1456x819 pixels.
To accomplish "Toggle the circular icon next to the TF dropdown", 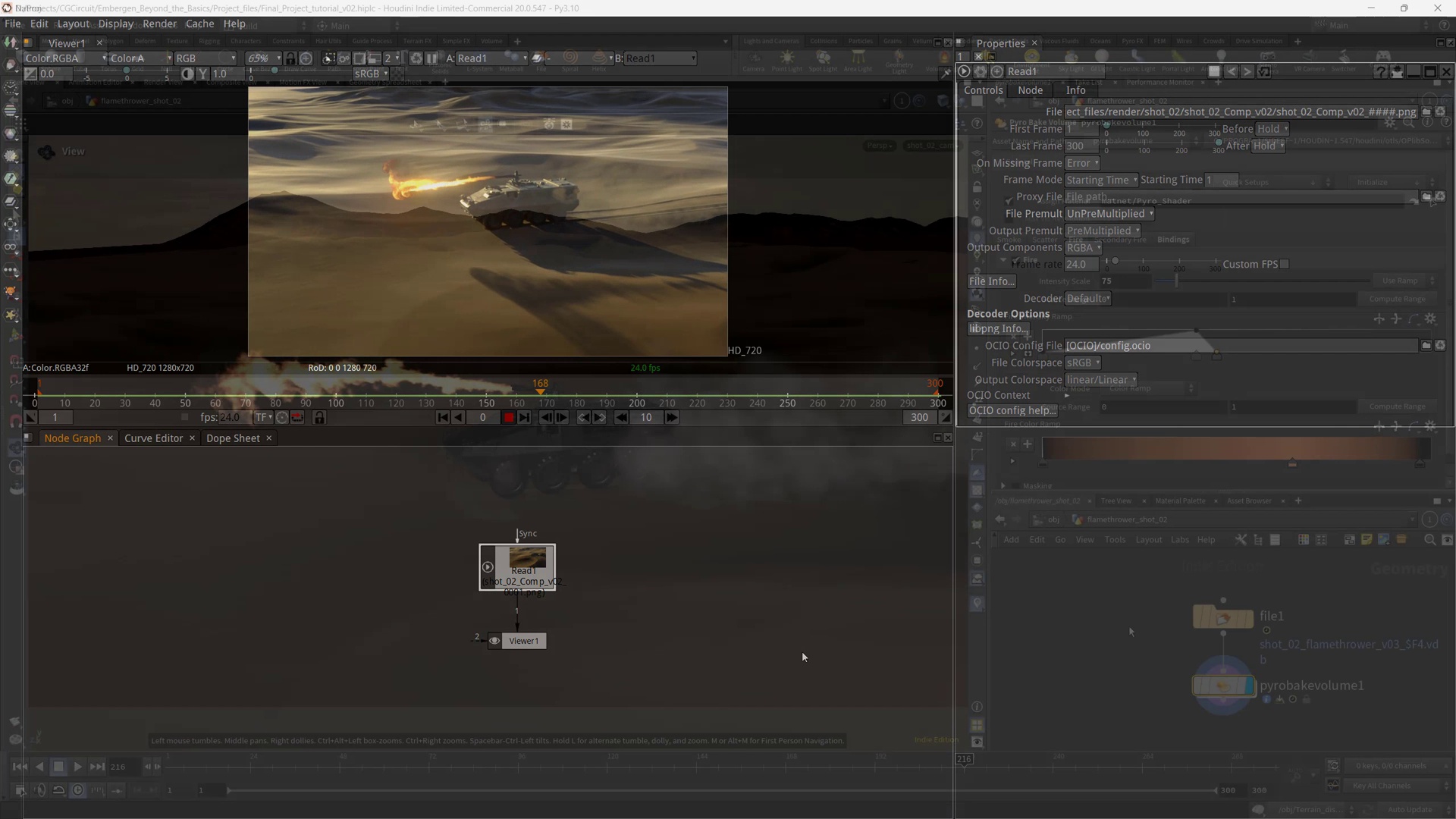I will point(281,417).
